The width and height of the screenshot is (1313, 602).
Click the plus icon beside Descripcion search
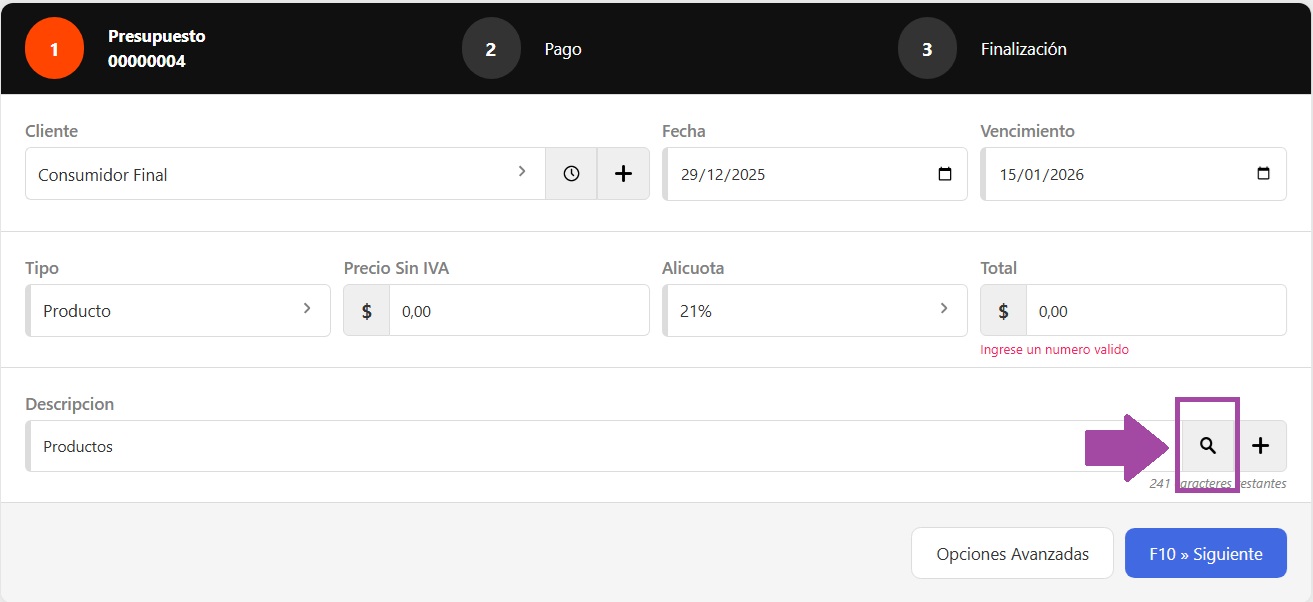click(x=1260, y=446)
